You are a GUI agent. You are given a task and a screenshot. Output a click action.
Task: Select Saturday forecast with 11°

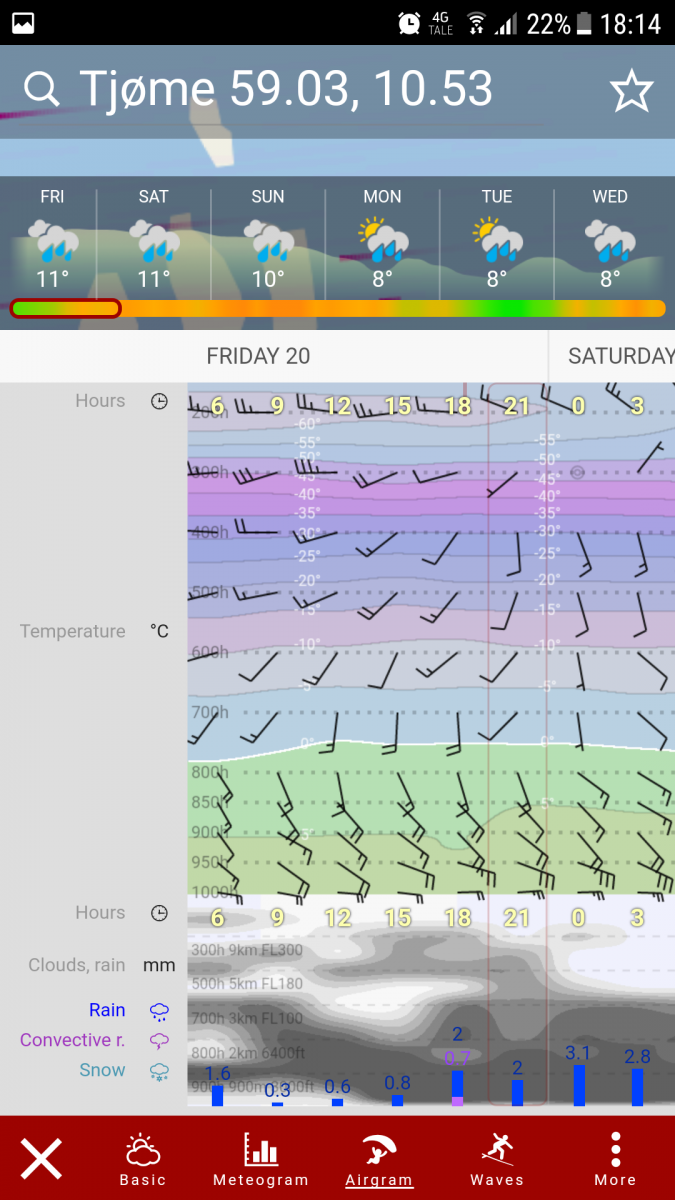154,240
